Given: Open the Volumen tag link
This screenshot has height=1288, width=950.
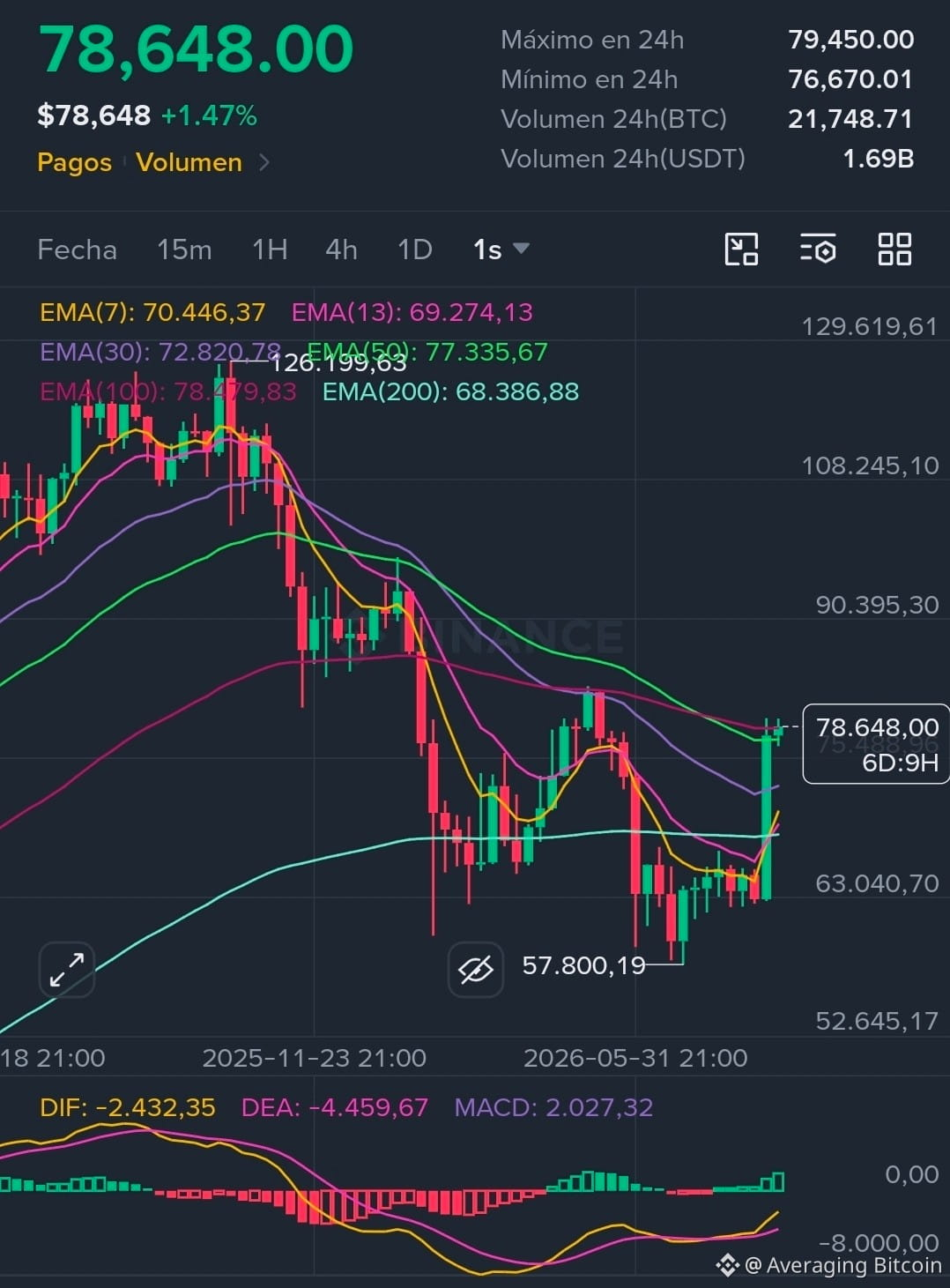Looking at the screenshot, I should coord(189,162).
